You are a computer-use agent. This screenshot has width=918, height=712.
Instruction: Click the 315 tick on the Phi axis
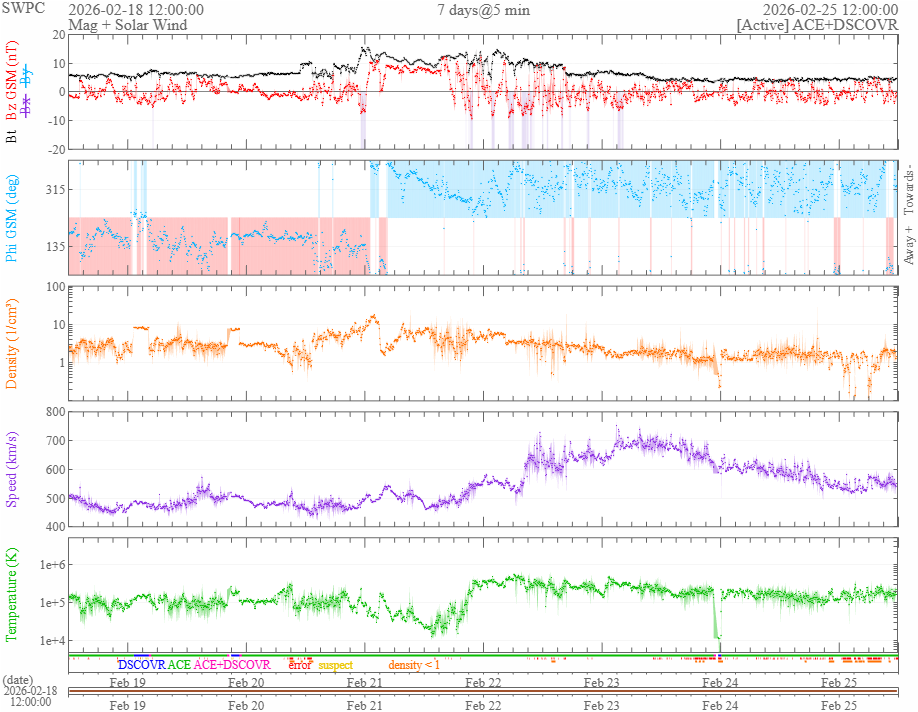click(56, 190)
